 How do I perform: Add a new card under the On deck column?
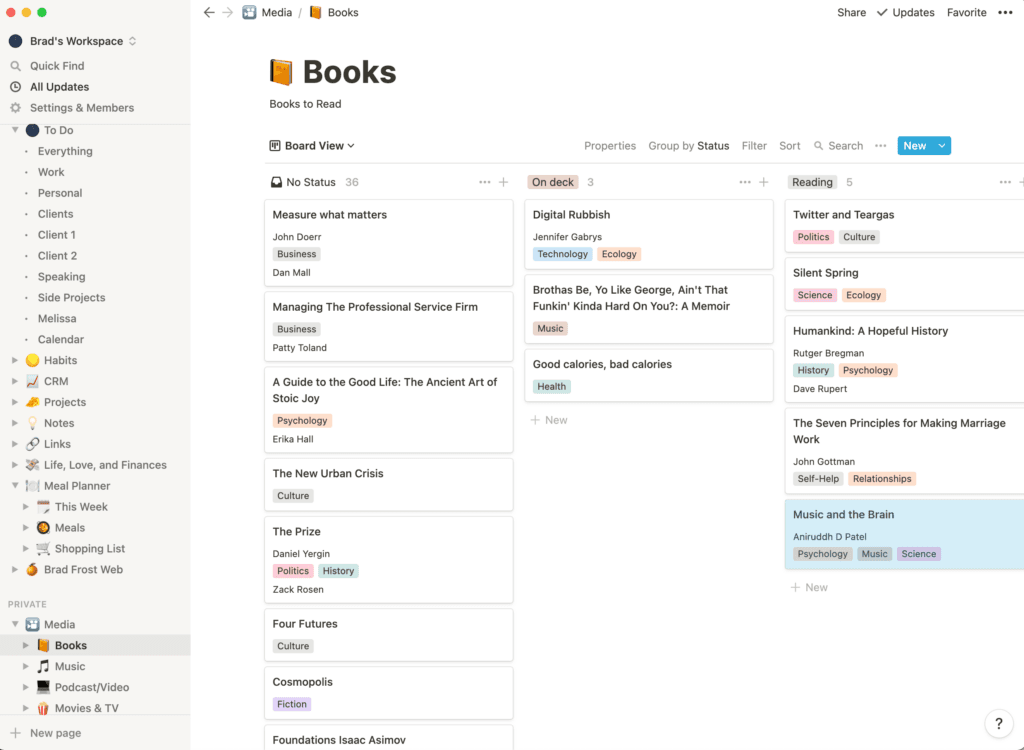tap(548, 419)
